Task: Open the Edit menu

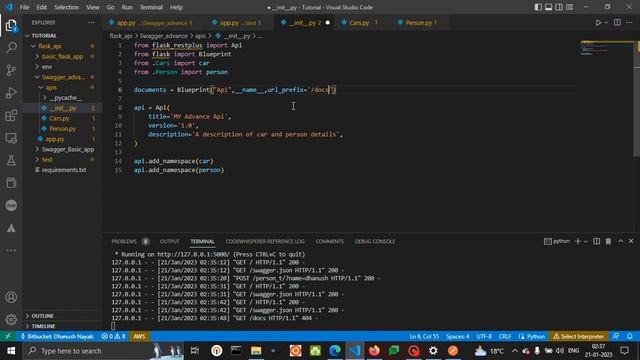Action: 41,7
